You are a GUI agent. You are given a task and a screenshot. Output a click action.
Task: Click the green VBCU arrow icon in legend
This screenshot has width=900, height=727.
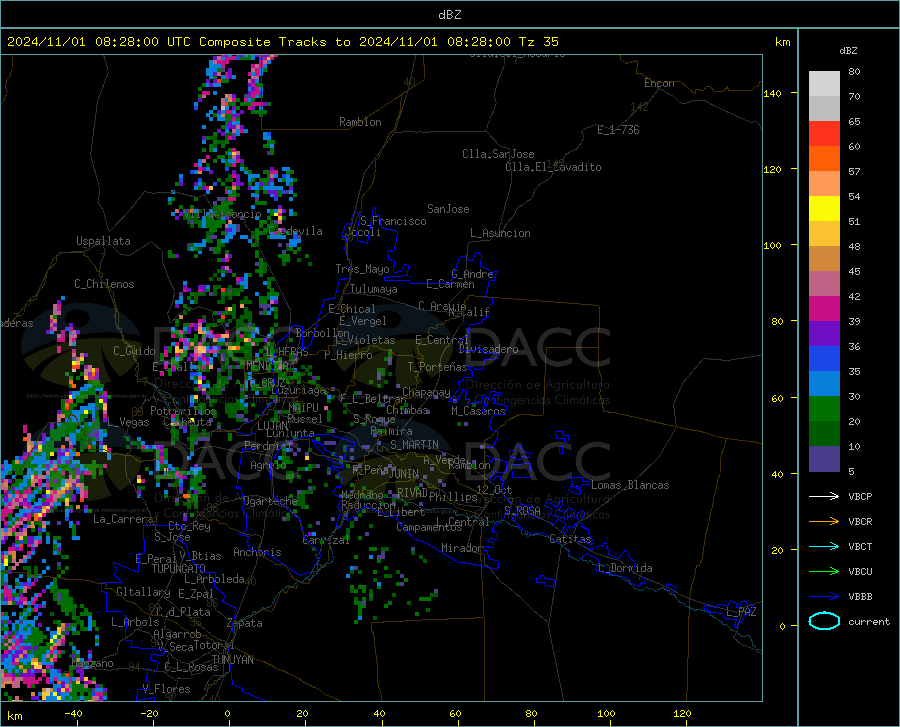point(824,572)
